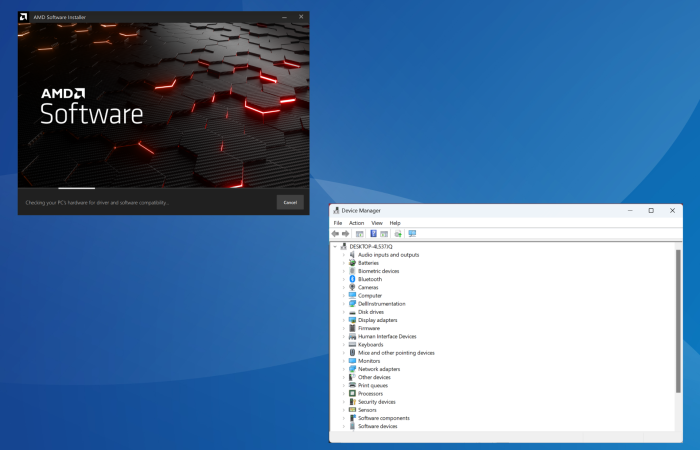This screenshot has width=700, height=450.
Task: Open the Action menu in Device Manager
Action: (x=356, y=223)
